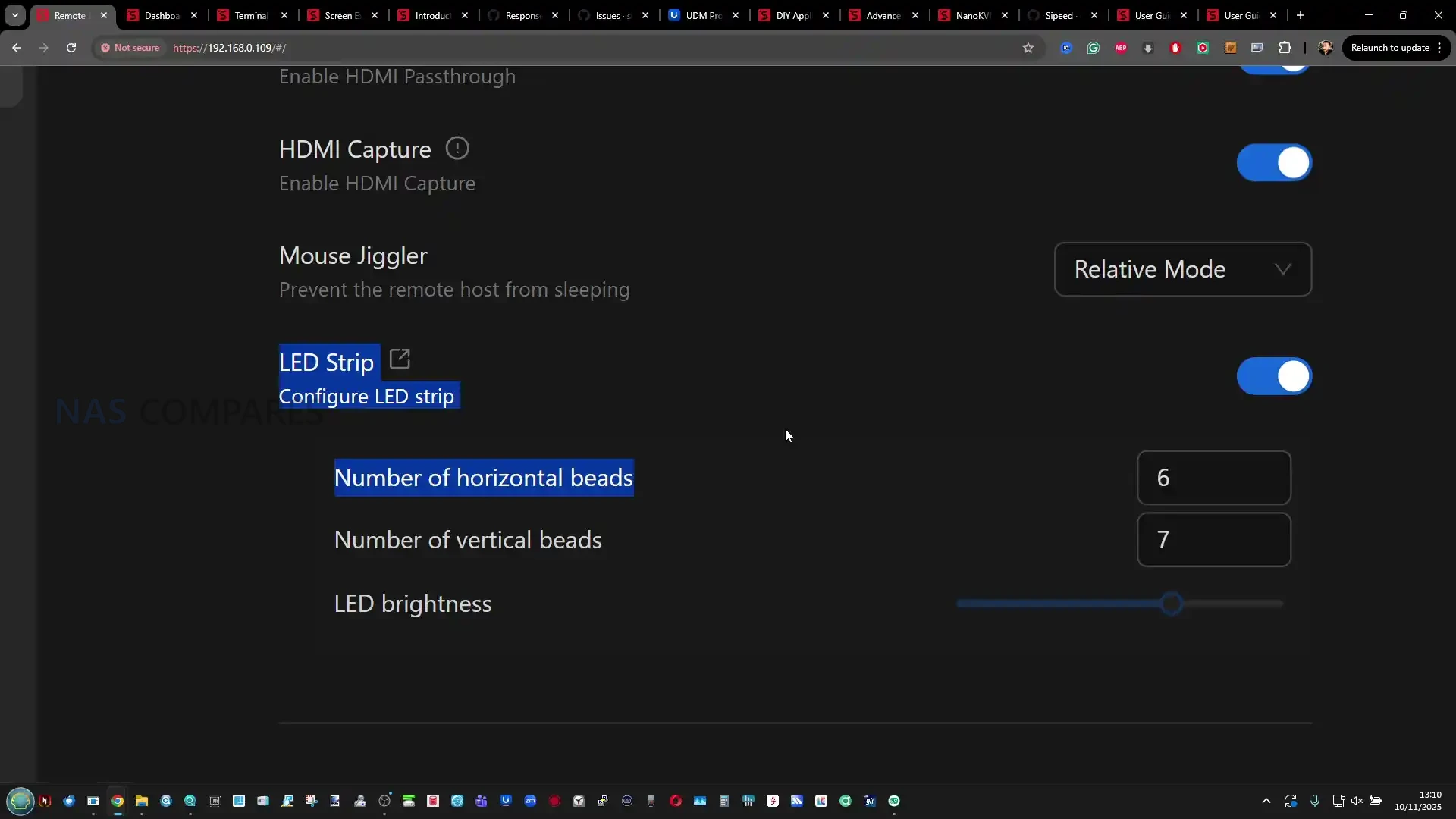The width and height of the screenshot is (1456, 819).
Task: Open the Mouse Jiggler Relative Mode dropdown
Action: 1182,269
